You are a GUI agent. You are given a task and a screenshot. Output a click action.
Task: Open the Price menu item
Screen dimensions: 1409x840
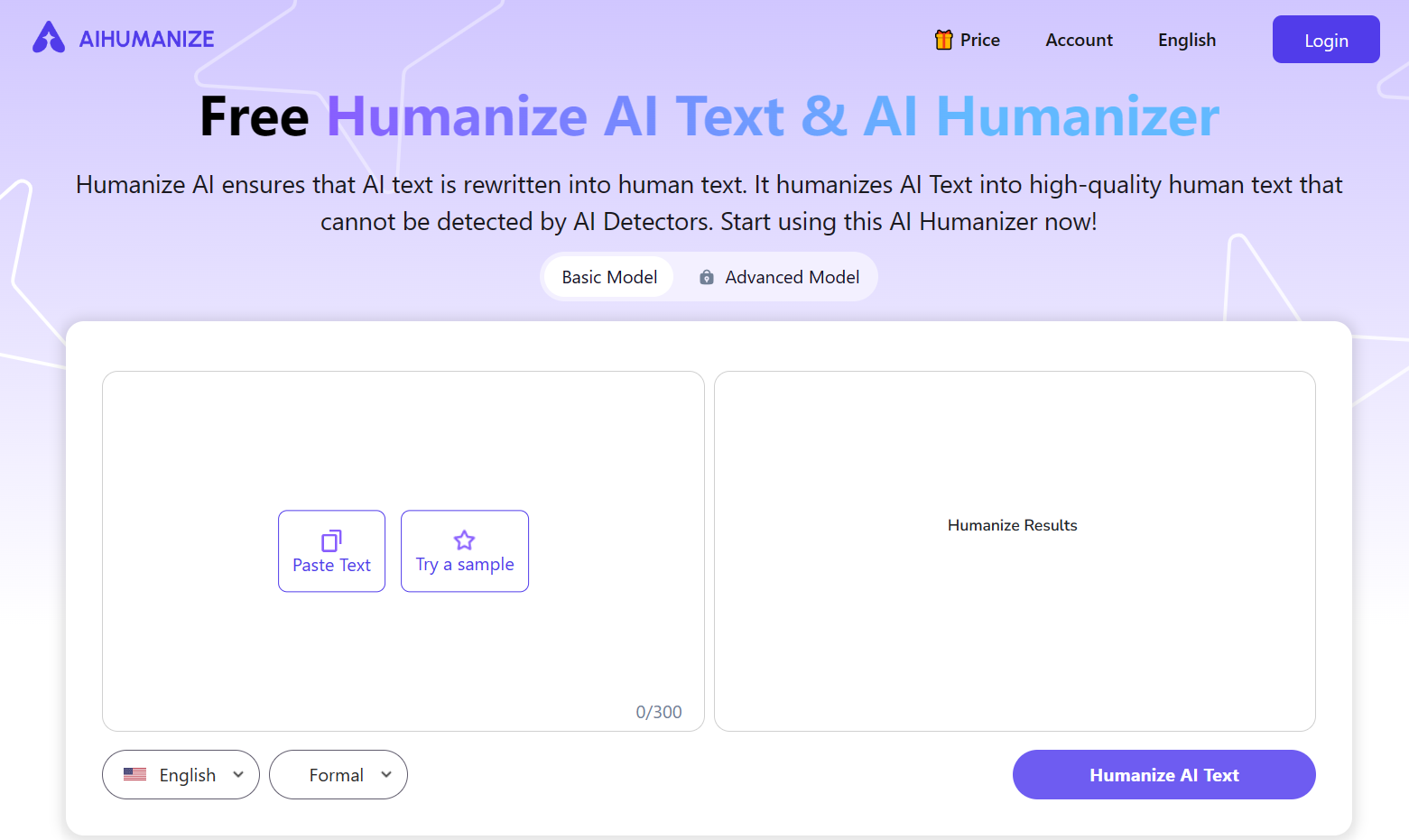point(980,40)
